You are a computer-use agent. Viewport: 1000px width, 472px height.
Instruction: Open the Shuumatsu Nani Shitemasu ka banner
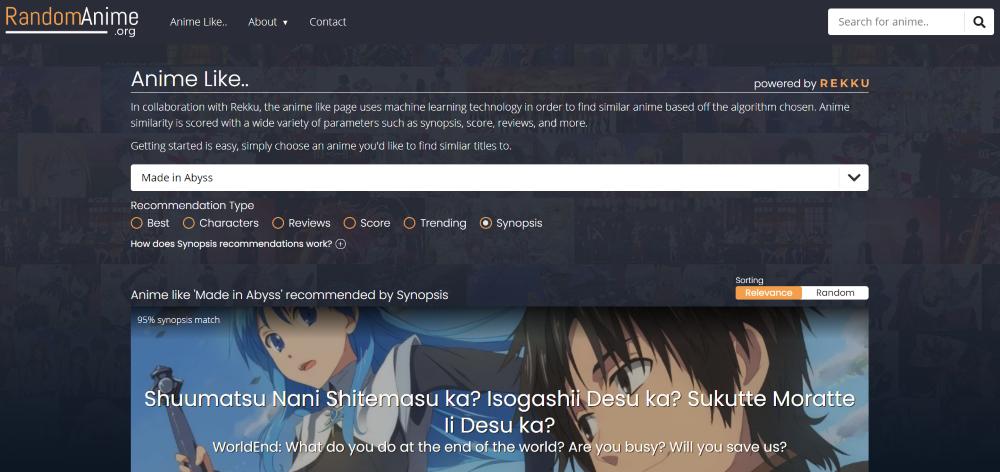tap(499, 390)
